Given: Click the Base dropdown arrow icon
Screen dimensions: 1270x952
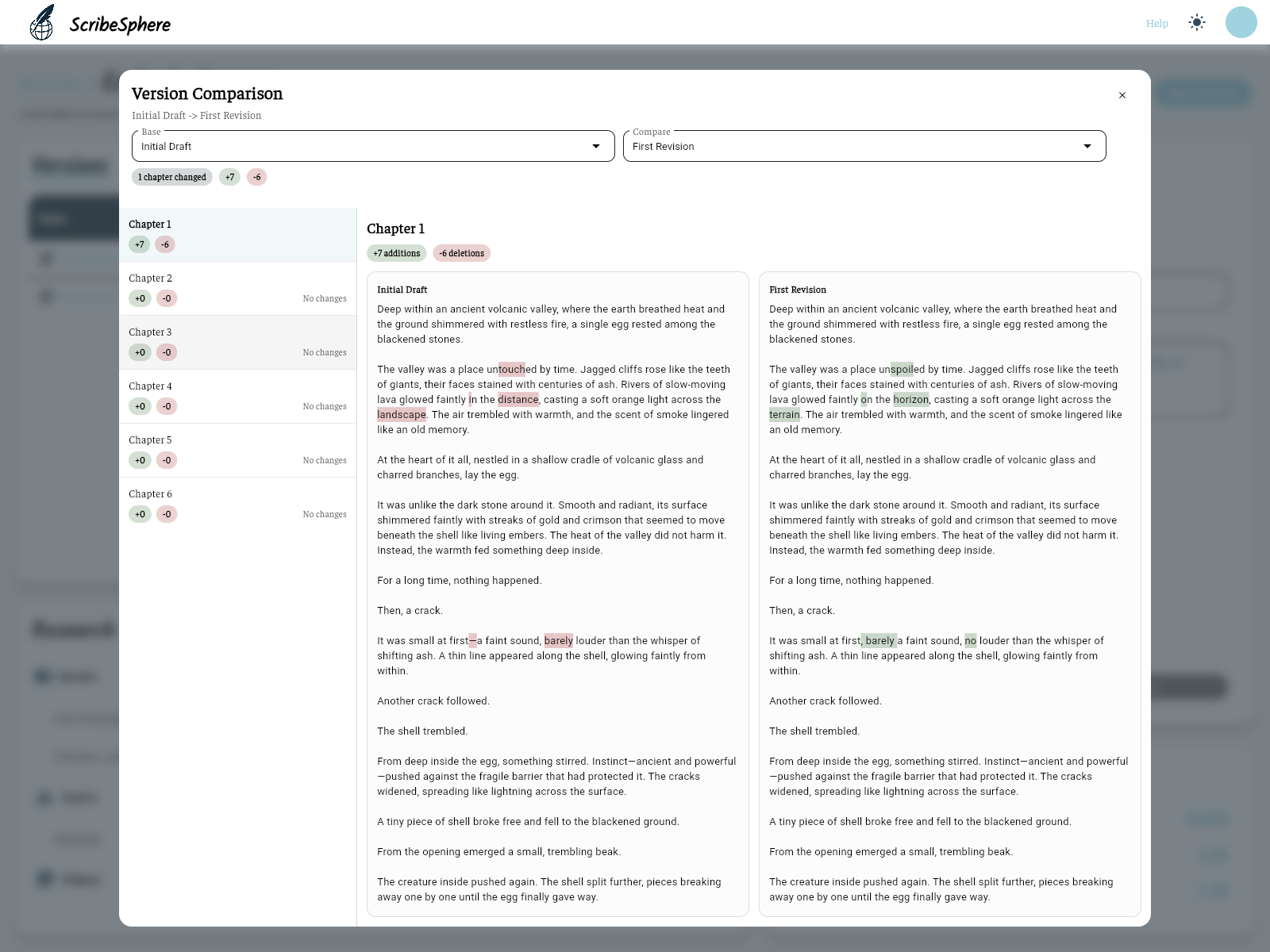Looking at the screenshot, I should tap(596, 146).
